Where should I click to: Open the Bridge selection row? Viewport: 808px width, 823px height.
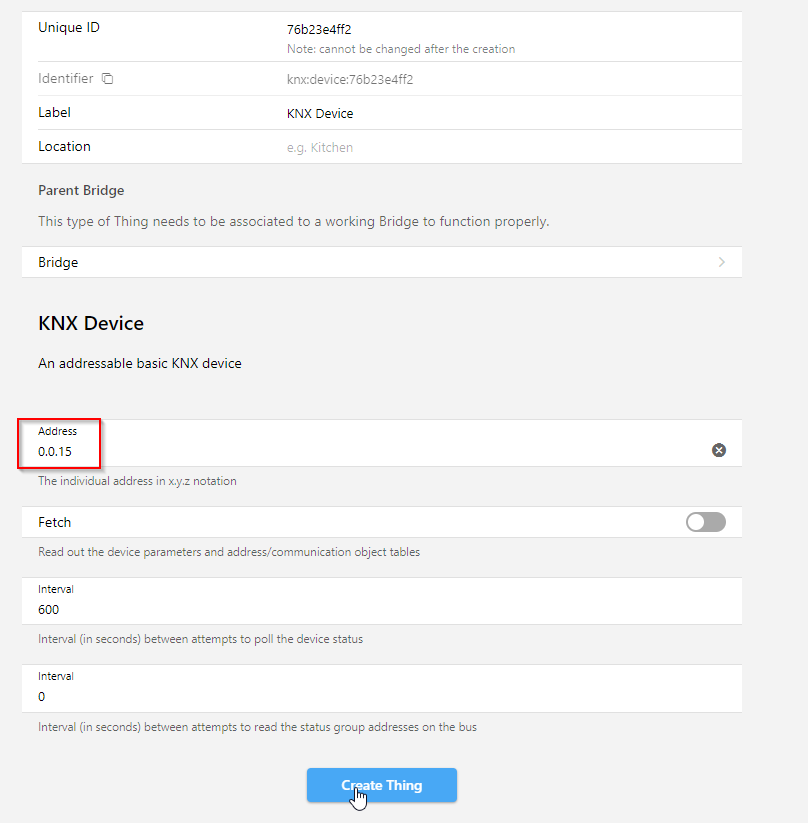pyautogui.click(x=382, y=262)
